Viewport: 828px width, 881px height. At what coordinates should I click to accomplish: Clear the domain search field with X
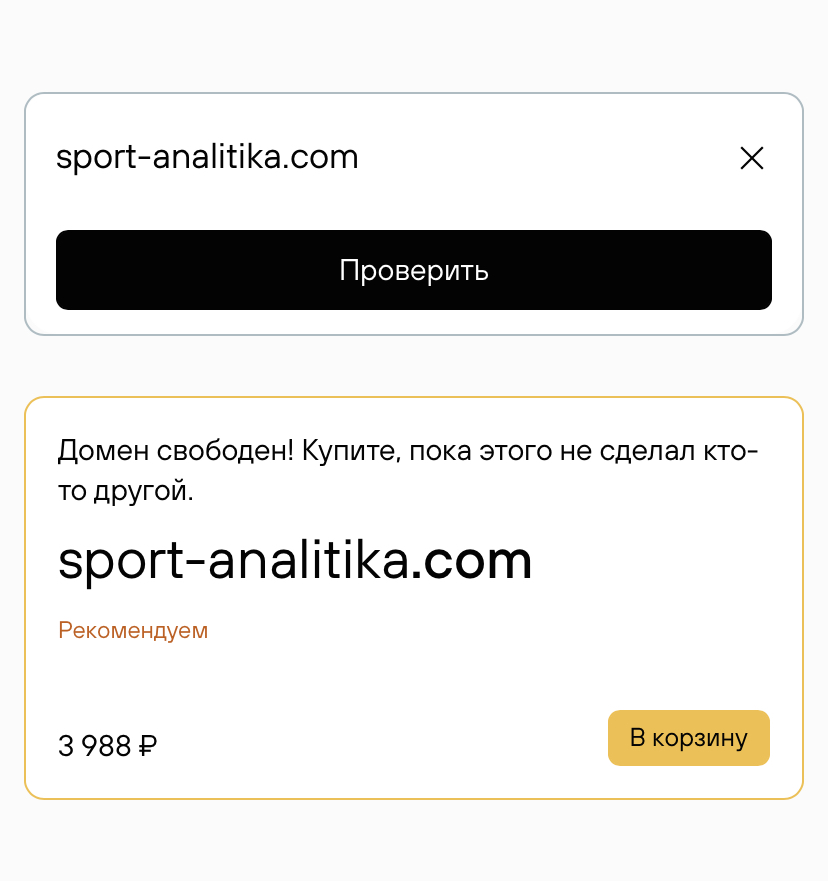(751, 158)
